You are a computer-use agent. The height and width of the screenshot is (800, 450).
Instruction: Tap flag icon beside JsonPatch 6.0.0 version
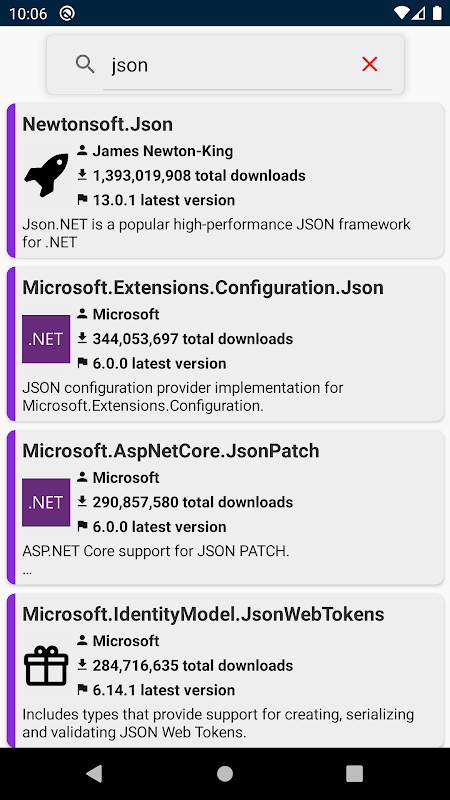pyautogui.click(x=82, y=526)
